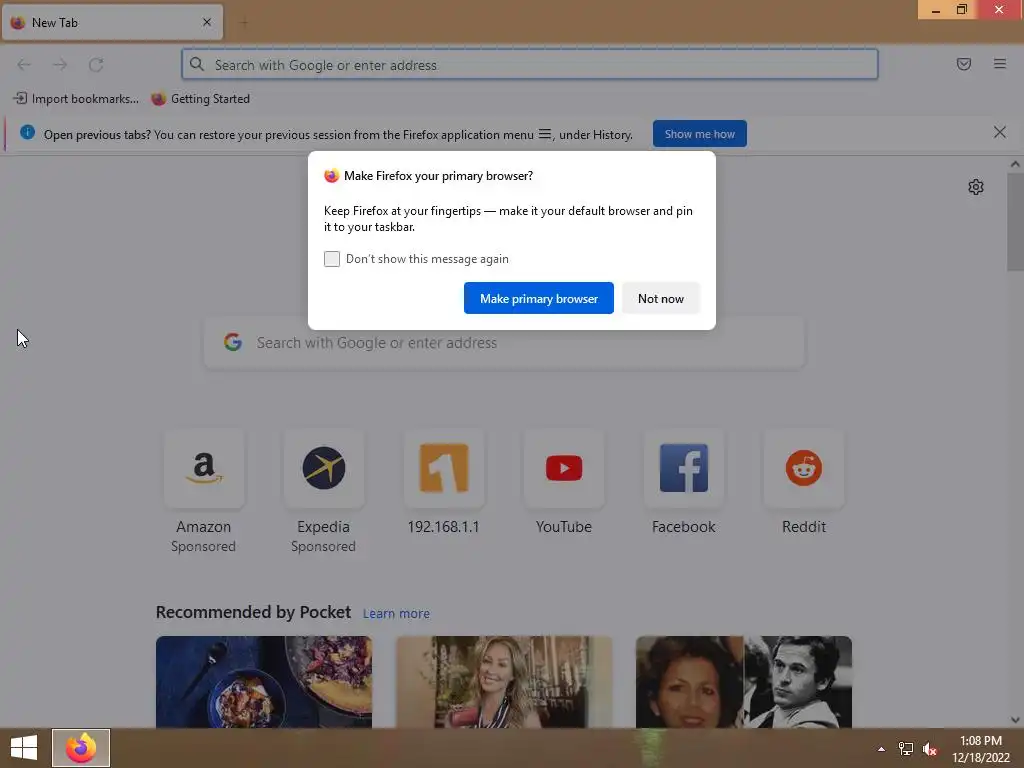Close the New Tab tab

coord(206,22)
